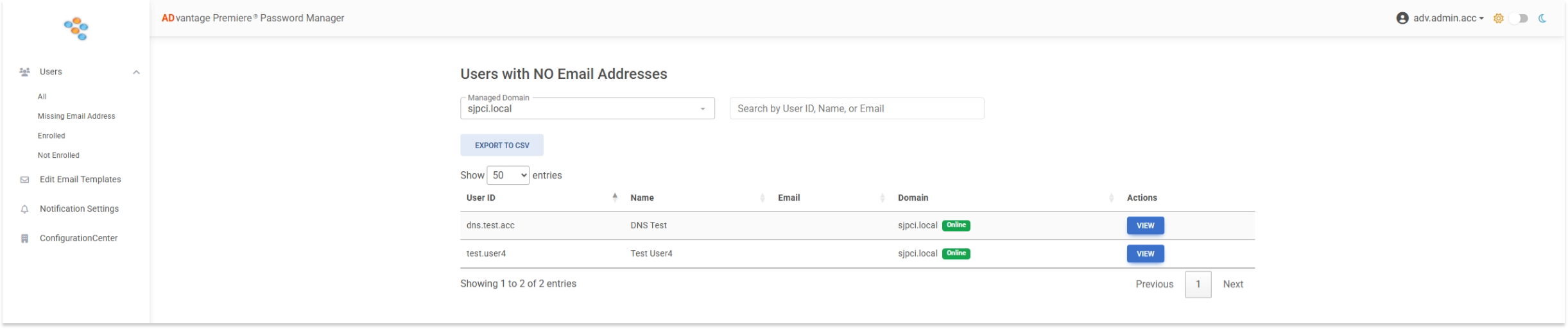Open Notification Settings page
This screenshot has width=1568, height=329.
point(79,209)
